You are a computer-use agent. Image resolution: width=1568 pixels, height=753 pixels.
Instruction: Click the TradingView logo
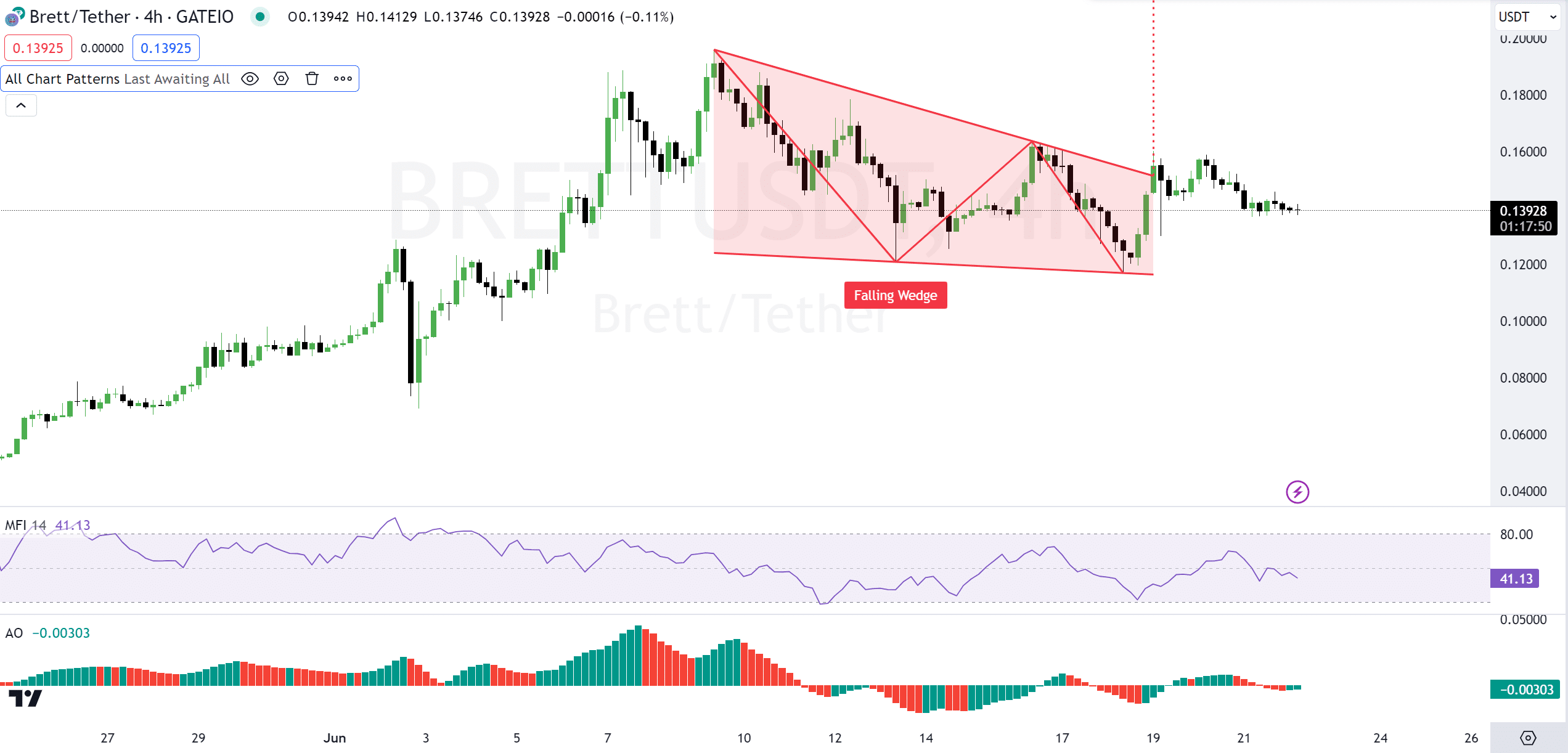(x=25, y=698)
